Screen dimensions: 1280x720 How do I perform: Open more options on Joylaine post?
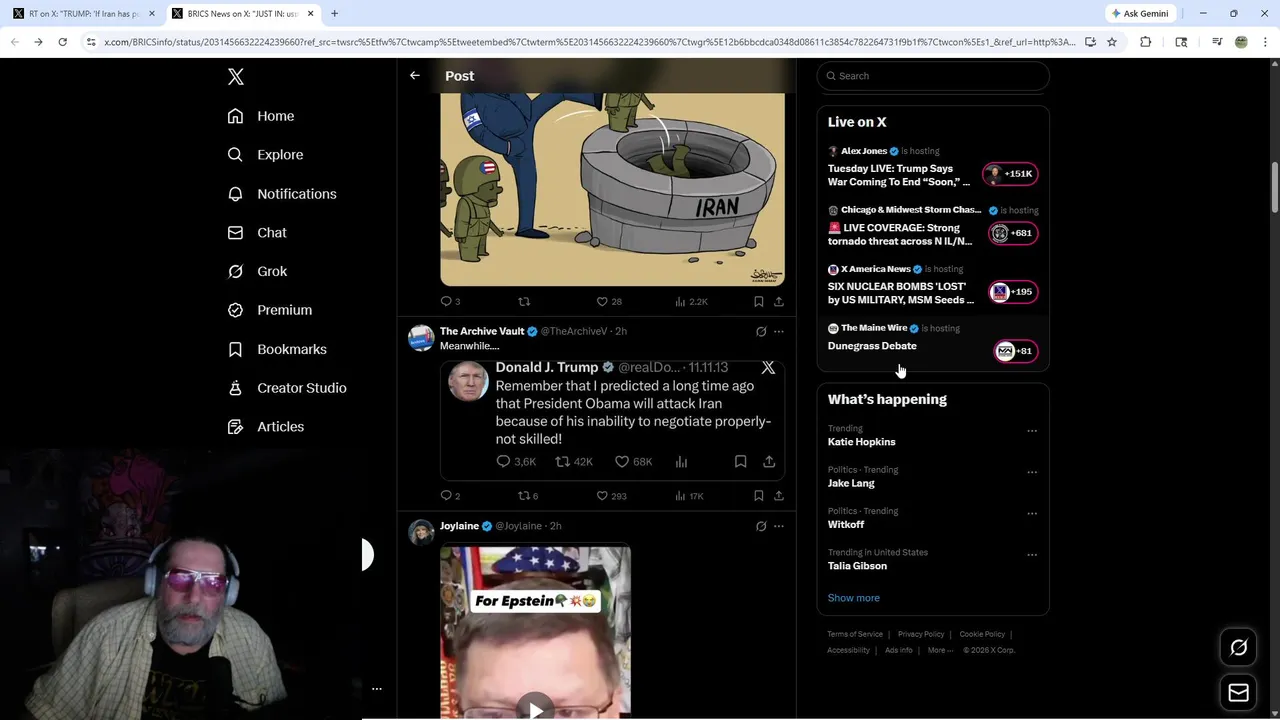click(x=779, y=526)
